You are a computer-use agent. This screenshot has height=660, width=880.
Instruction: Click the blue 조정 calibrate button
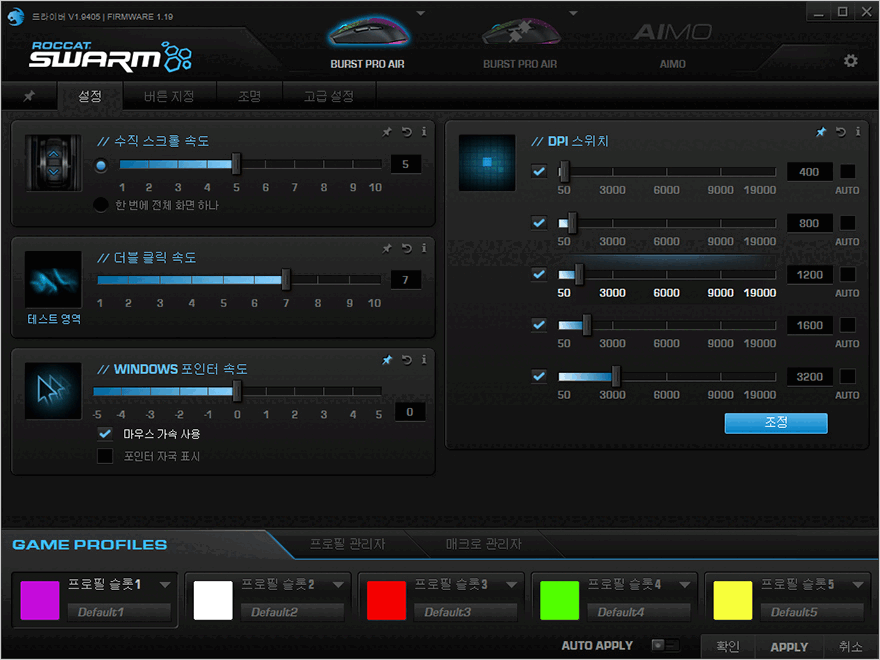(x=776, y=423)
